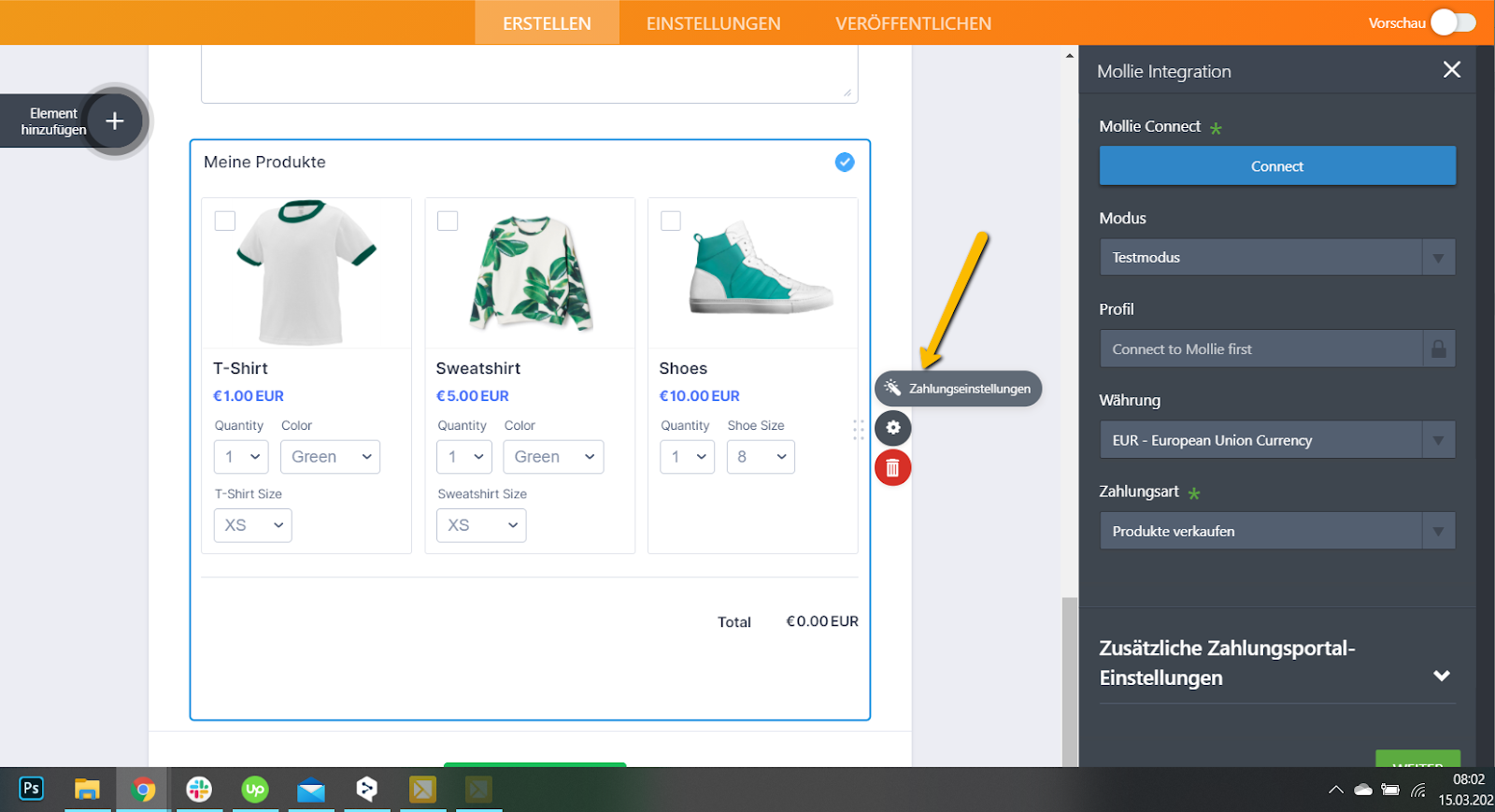Open the Modus Testmodus dropdown
This screenshot has width=1495, height=812.
click(1277, 257)
